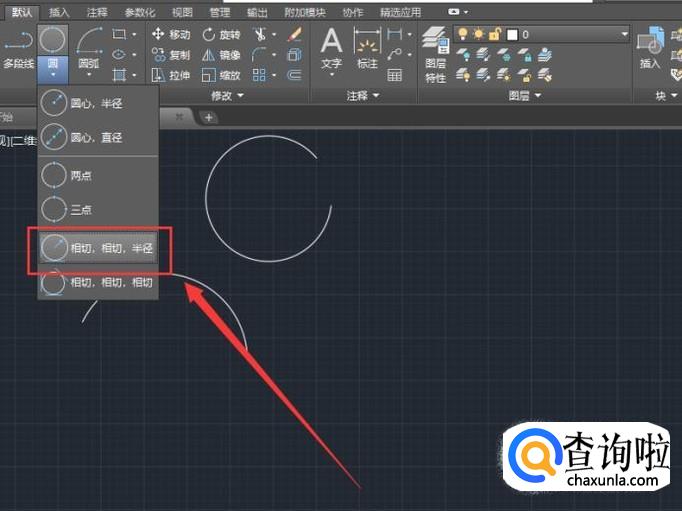The image size is (682, 511).
Task: Switch to Annotate (注释) ribbon tab
Action: coord(97,12)
